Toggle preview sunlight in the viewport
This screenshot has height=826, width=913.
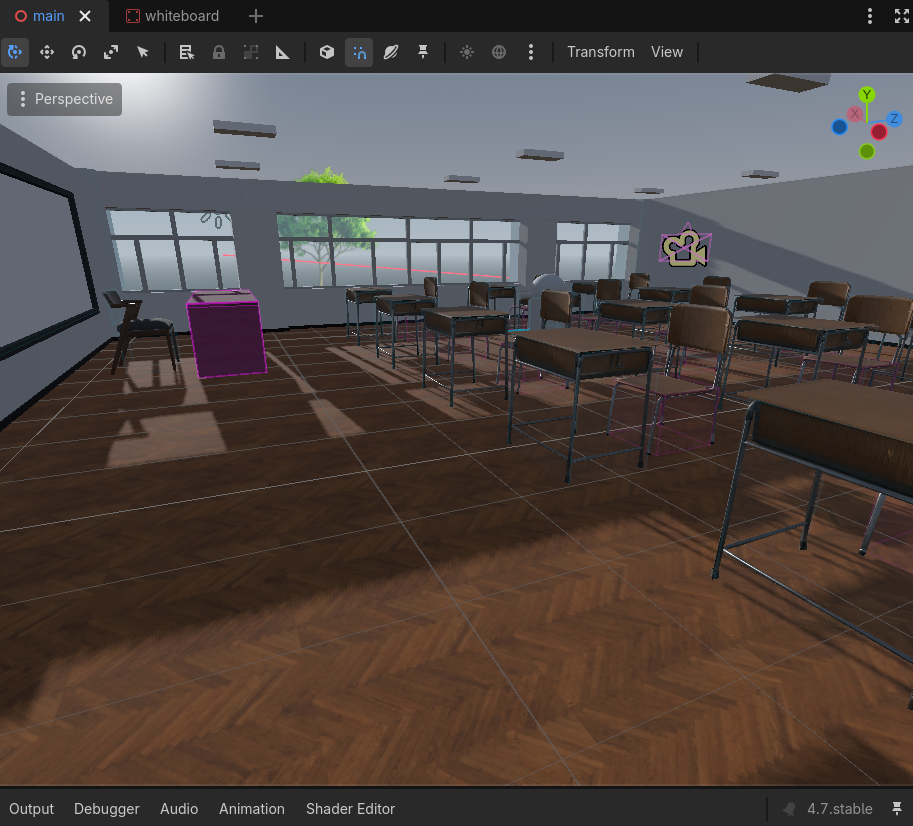point(466,52)
